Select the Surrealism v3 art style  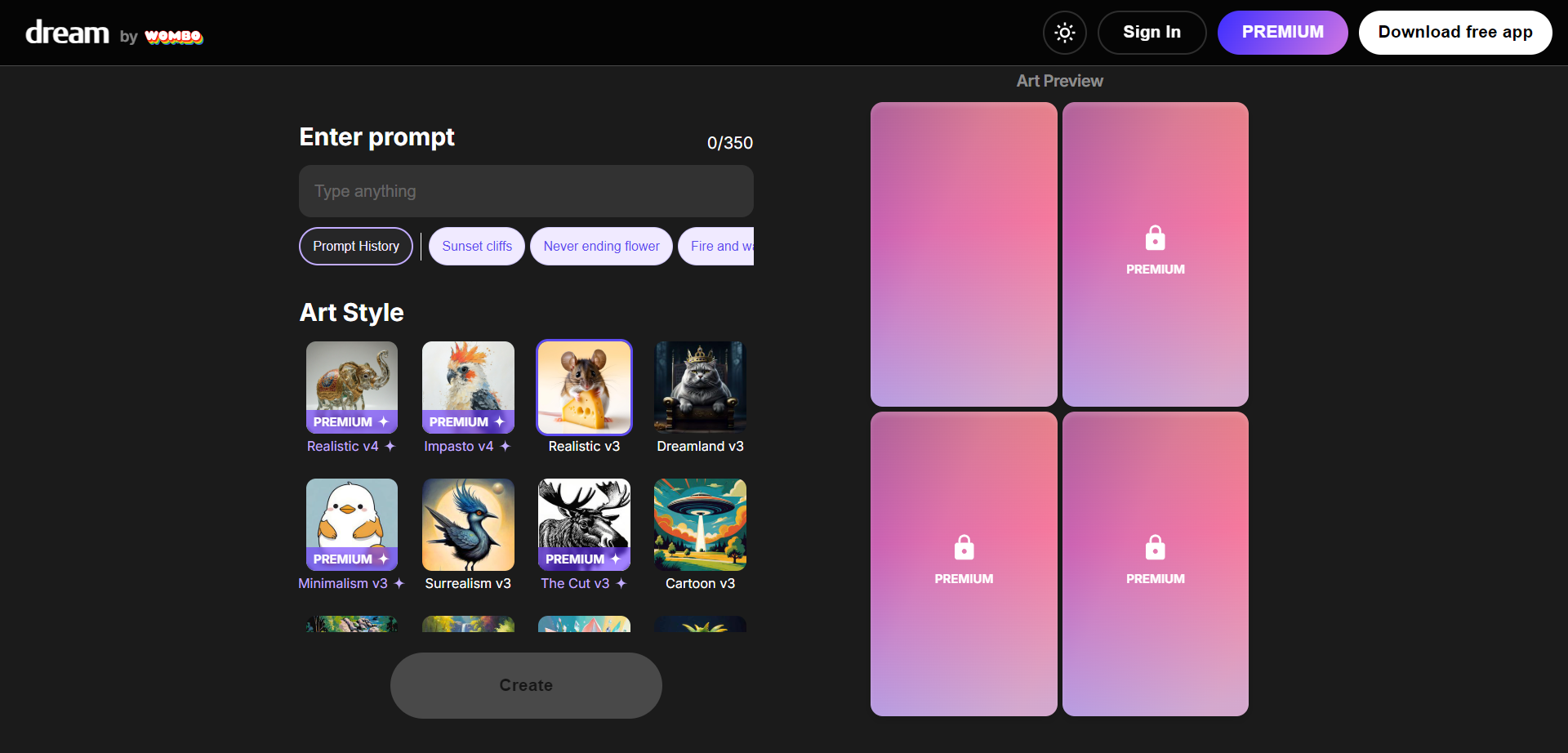pos(467,524)
